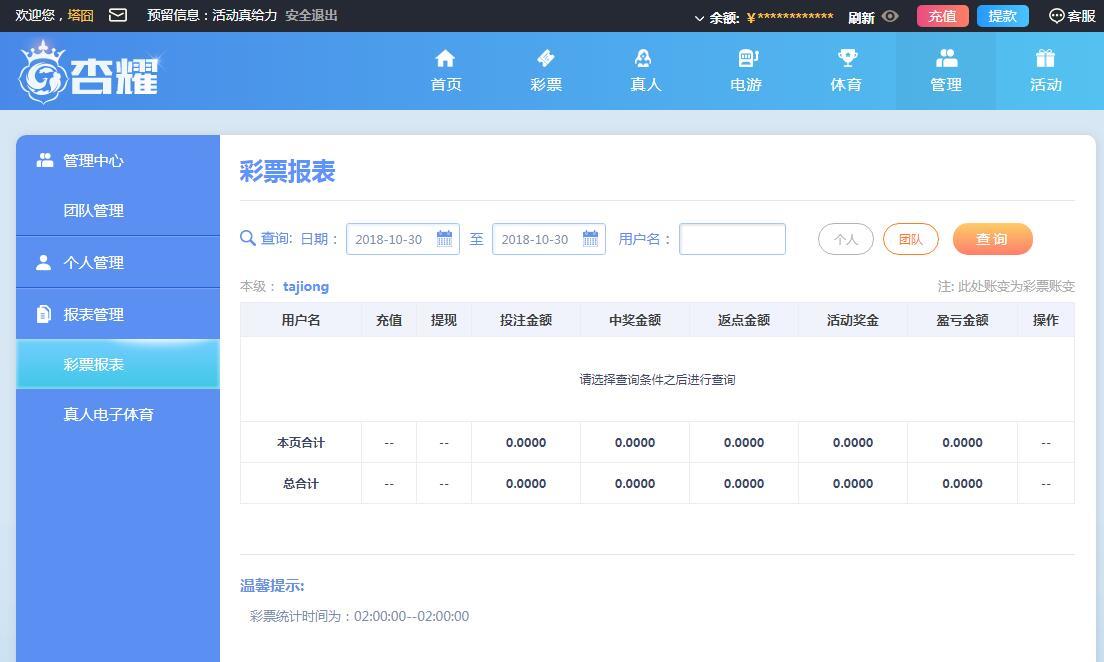Image resolution: width=1104 pixels, height=662 pixels.
Task: Open 团队管理 in the sidebar
Action: [x=118, y=211]
